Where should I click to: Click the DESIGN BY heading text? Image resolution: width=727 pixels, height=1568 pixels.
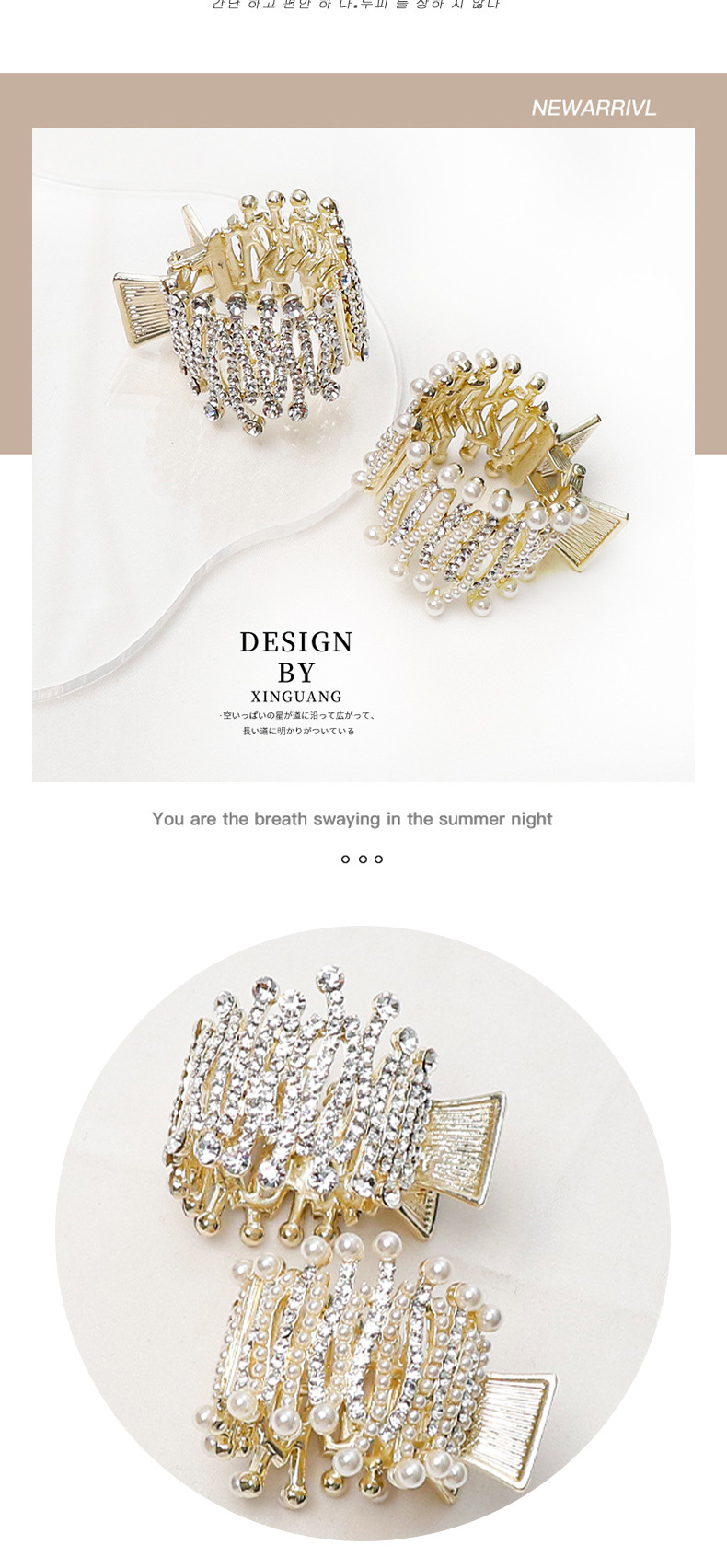click(296, 657)
